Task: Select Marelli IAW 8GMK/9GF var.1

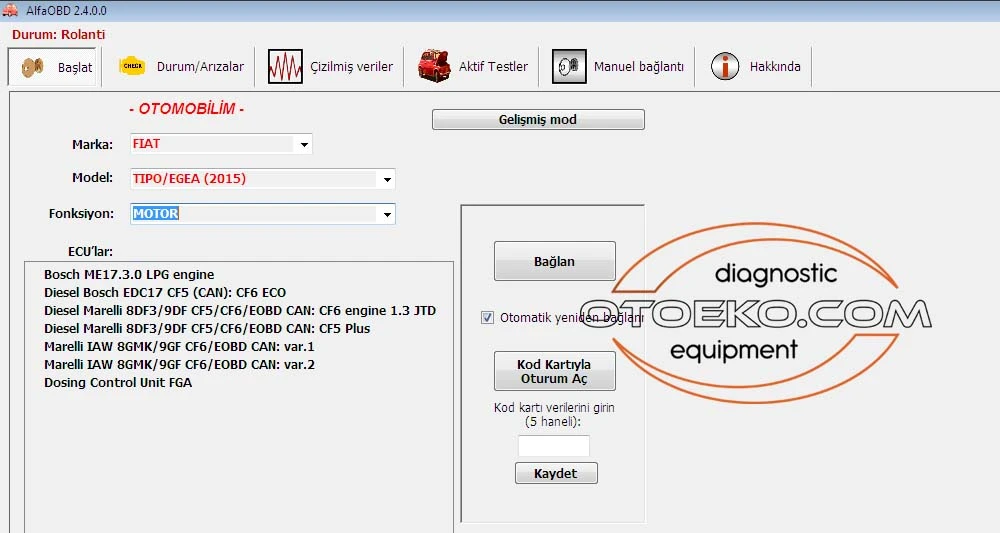Action: click(179, 347)
